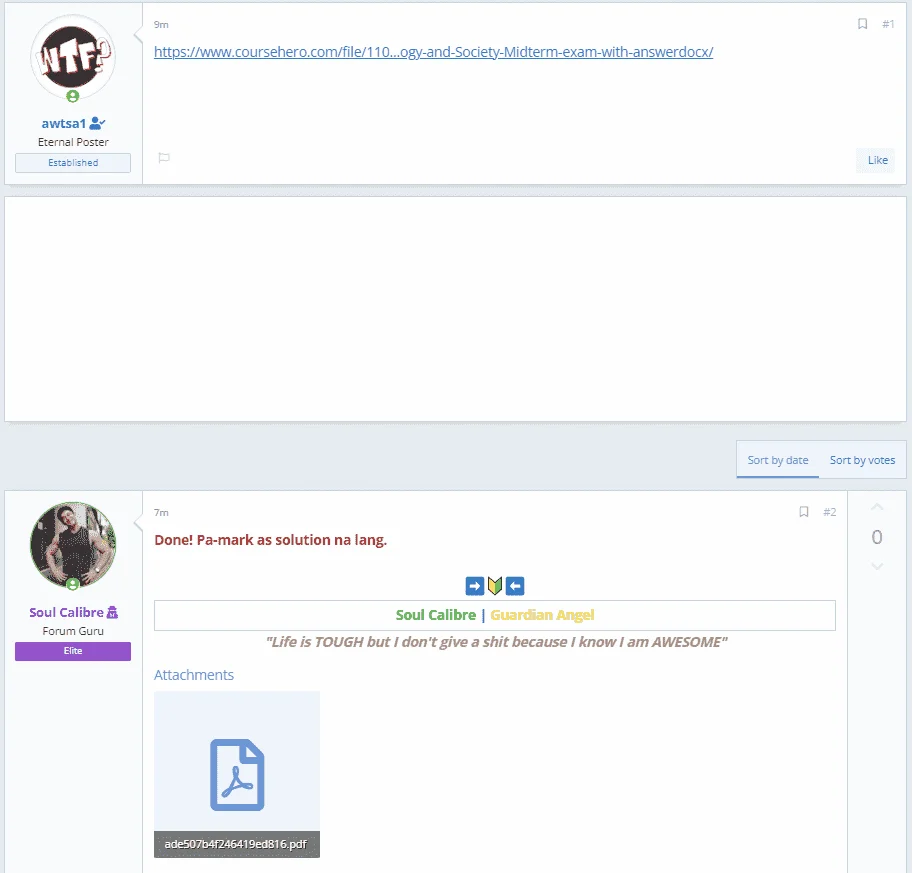Image resolution: width=912 pixels, height=873 pixels.
Task: Click the 7m timestamp on post #2
Action: point(161,512)
